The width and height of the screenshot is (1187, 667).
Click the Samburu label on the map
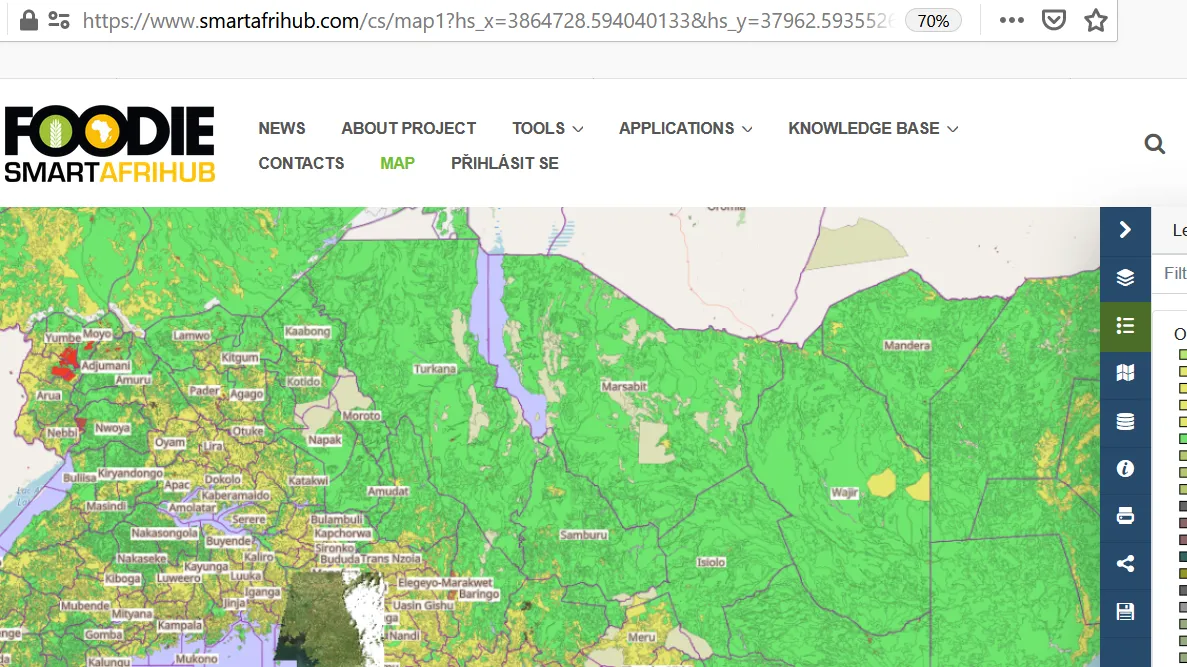(x=583, y=535)
